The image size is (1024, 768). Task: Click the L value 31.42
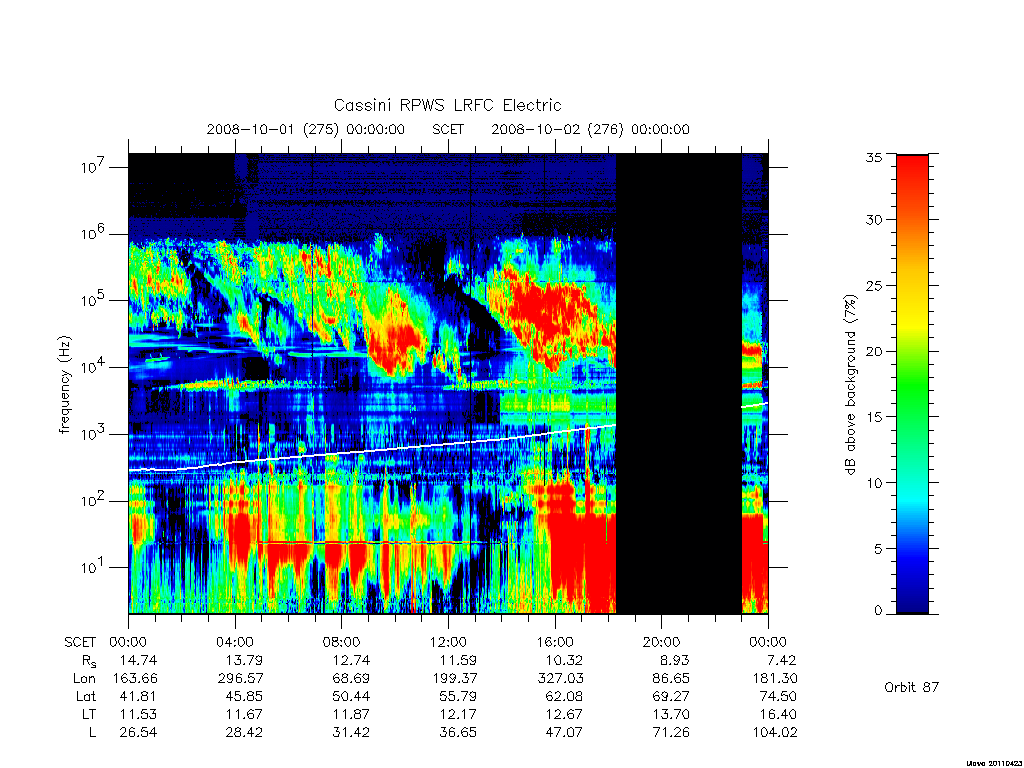[x=351, y=732]
